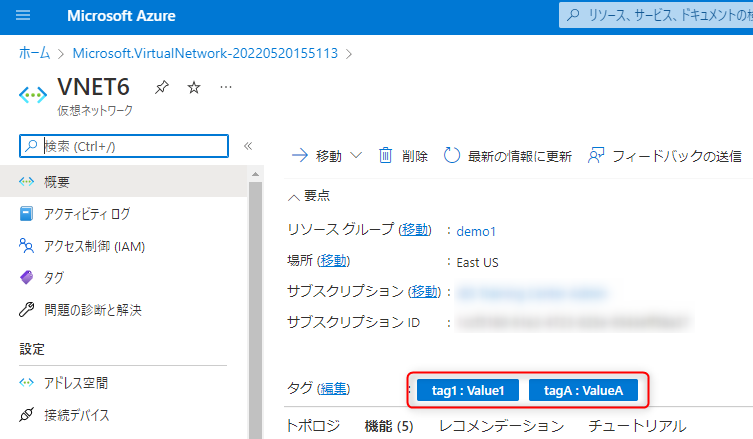
Task: Collapse the sidebar with the double chevron
Action: coord(248,146)
